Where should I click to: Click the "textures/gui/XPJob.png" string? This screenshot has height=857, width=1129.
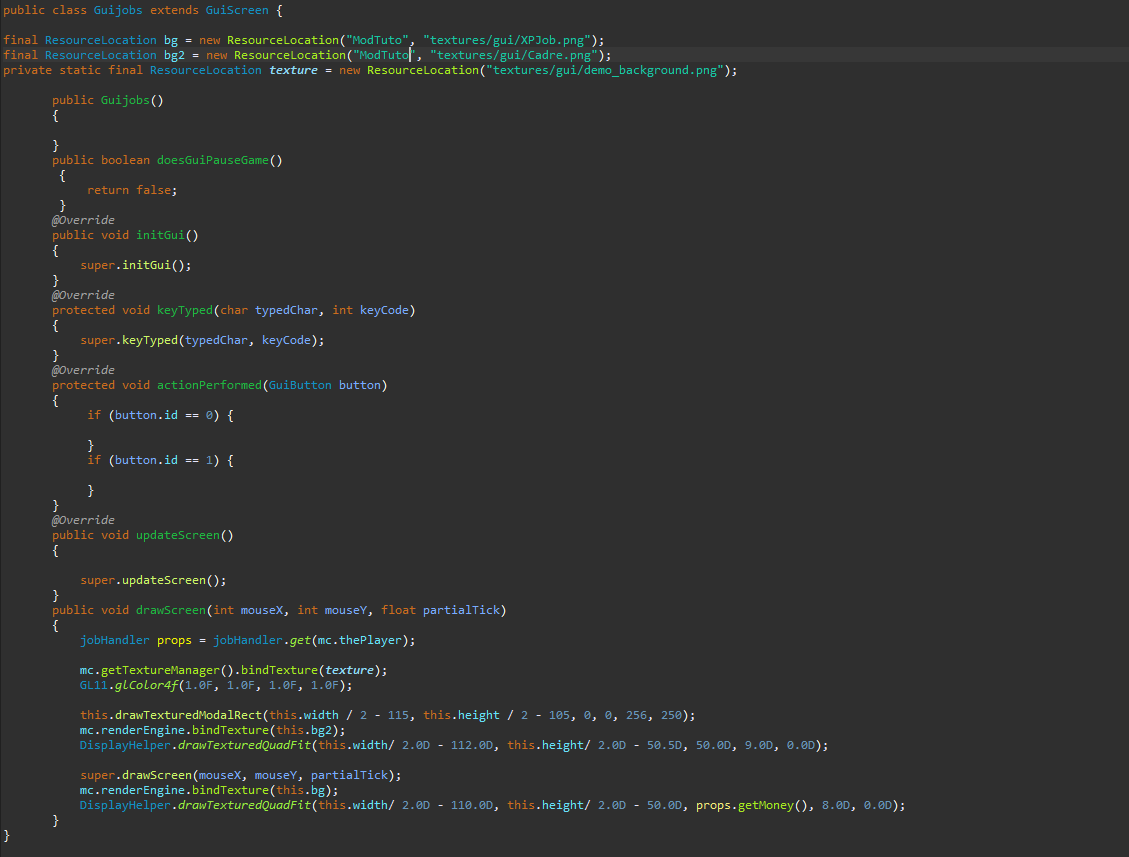pos(505,40)
